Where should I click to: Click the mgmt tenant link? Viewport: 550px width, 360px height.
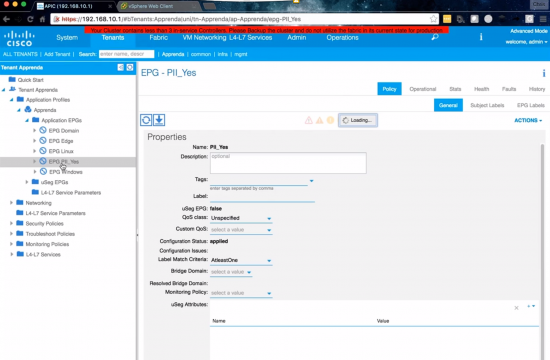pyautogui.click(x=241, y=54)
